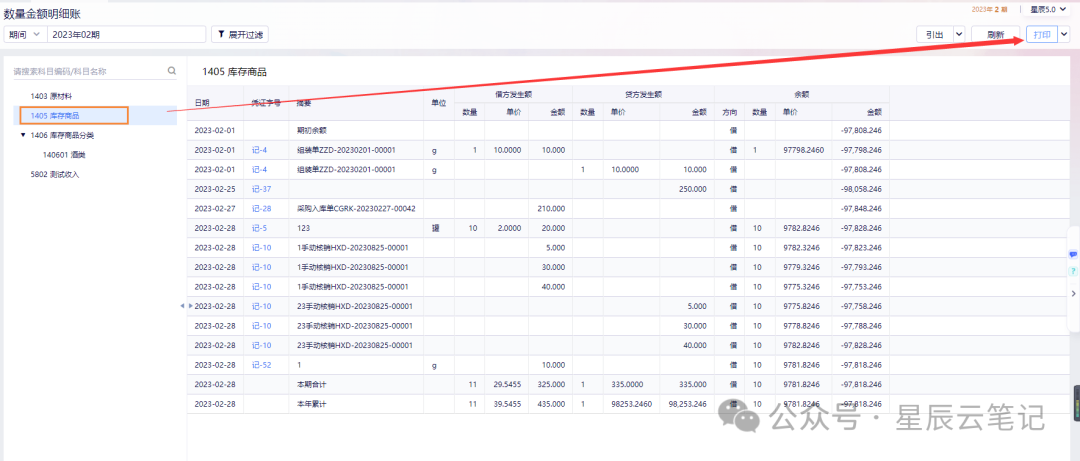This screenshot has width=1080, height=461.
Task: Click the 单位 column header
Action: point(439,103)
